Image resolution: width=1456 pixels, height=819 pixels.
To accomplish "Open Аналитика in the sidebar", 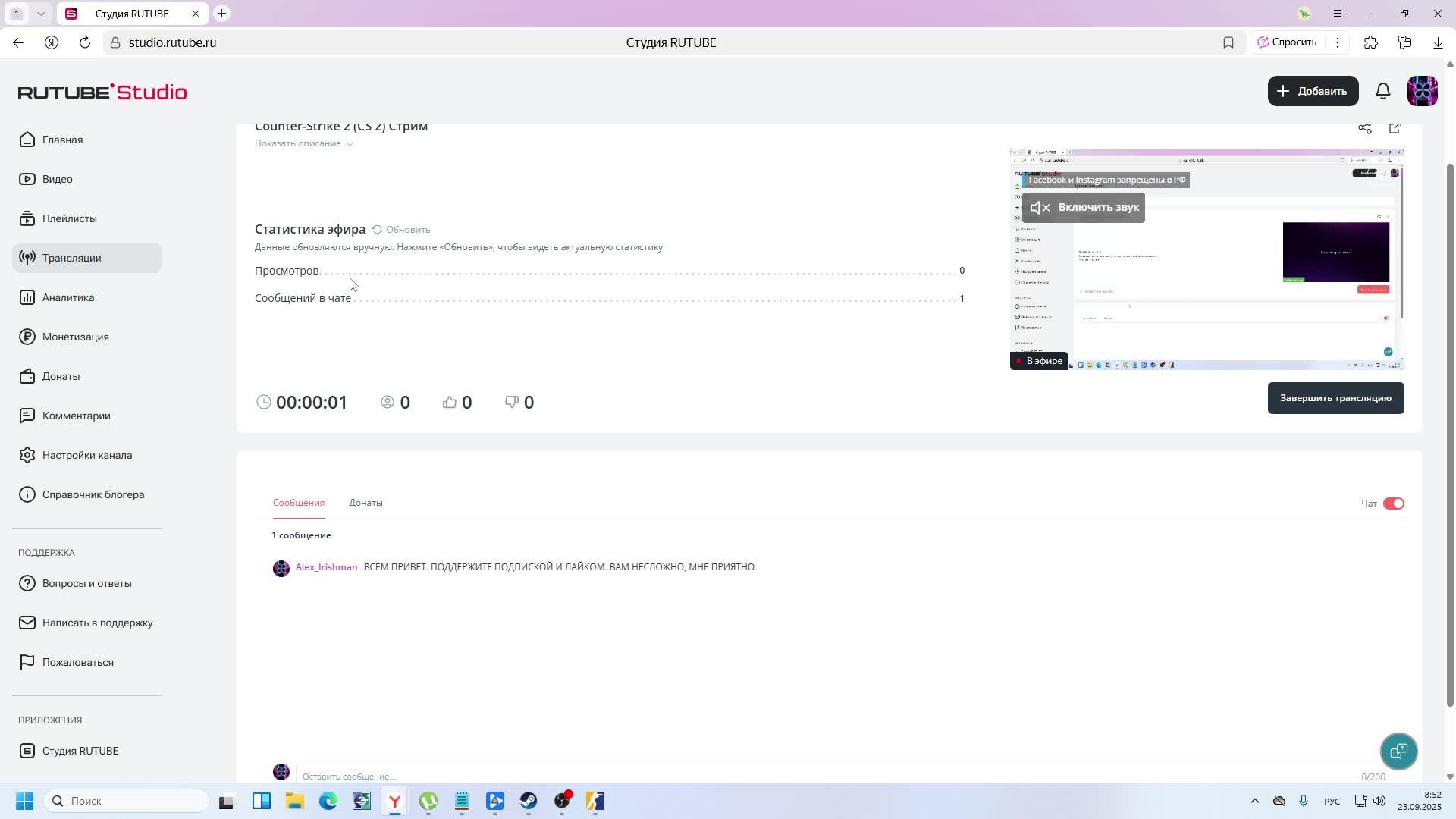I will coord(68,297).
